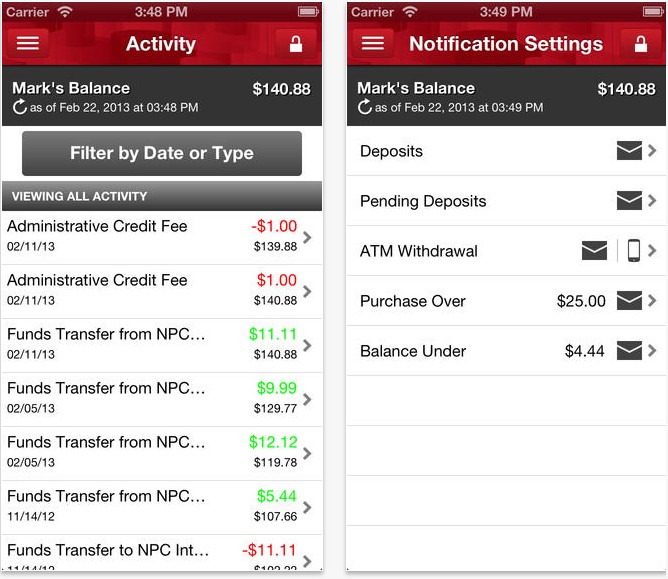The image size is (668, 579).
Task: Tap email envelope icon for Deposits
Action: coord(629,150)
